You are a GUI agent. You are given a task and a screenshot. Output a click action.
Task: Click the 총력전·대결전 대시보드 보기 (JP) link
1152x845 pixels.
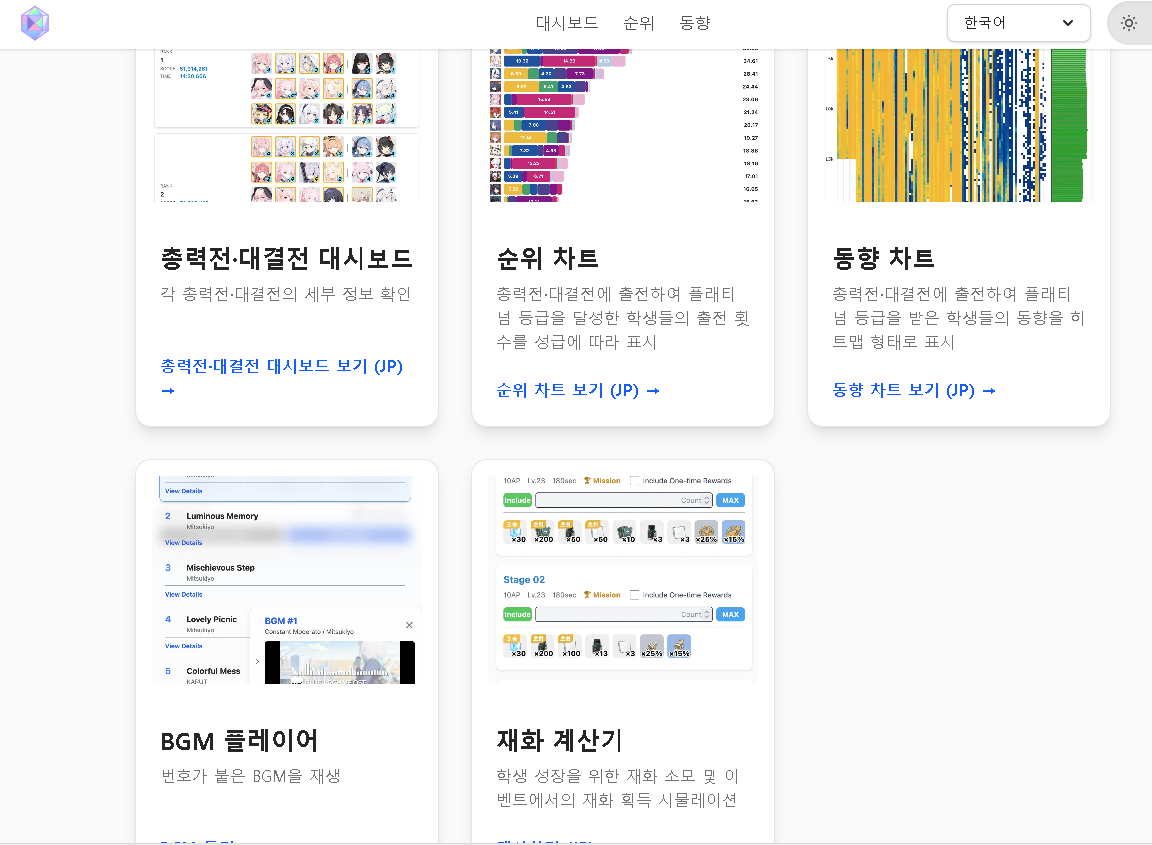click(x=281, y=366)
